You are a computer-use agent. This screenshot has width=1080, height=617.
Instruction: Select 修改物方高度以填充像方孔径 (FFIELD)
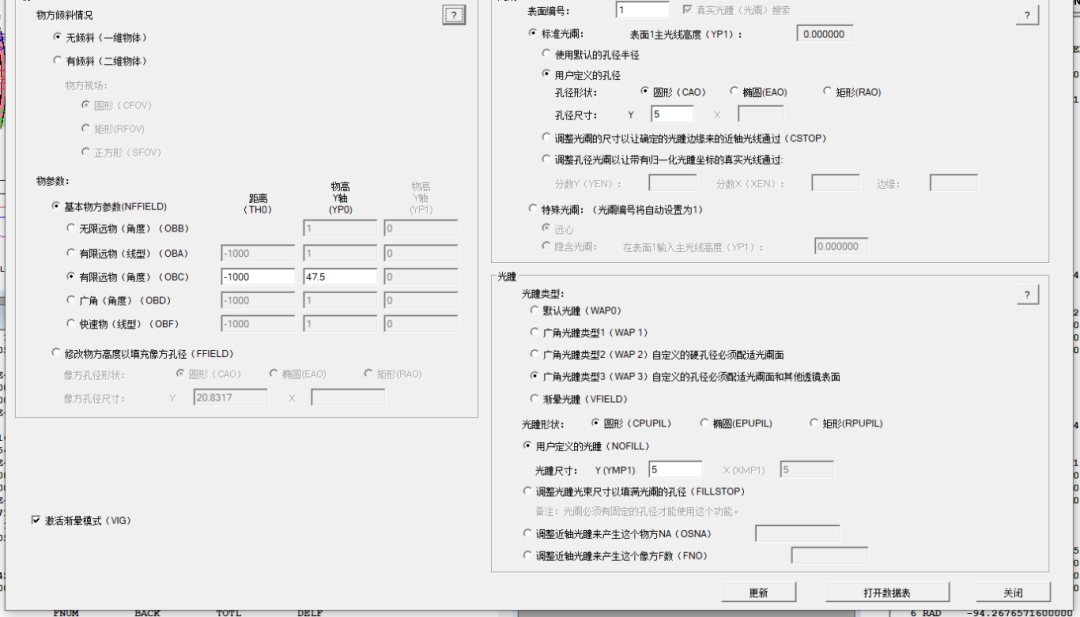(x=56, y=353)
